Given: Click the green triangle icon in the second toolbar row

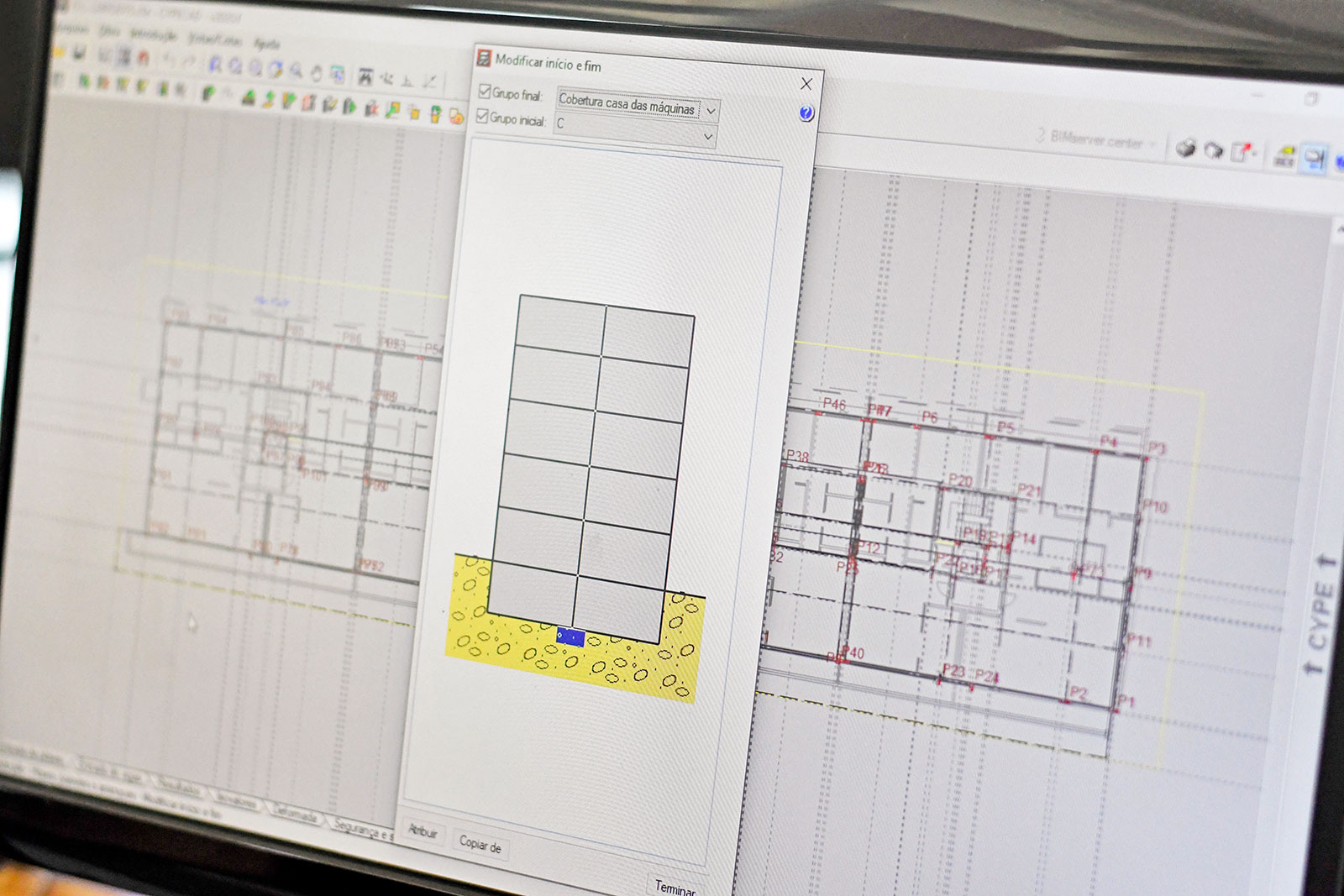Looking at the screenshot, I should [249, 98].
